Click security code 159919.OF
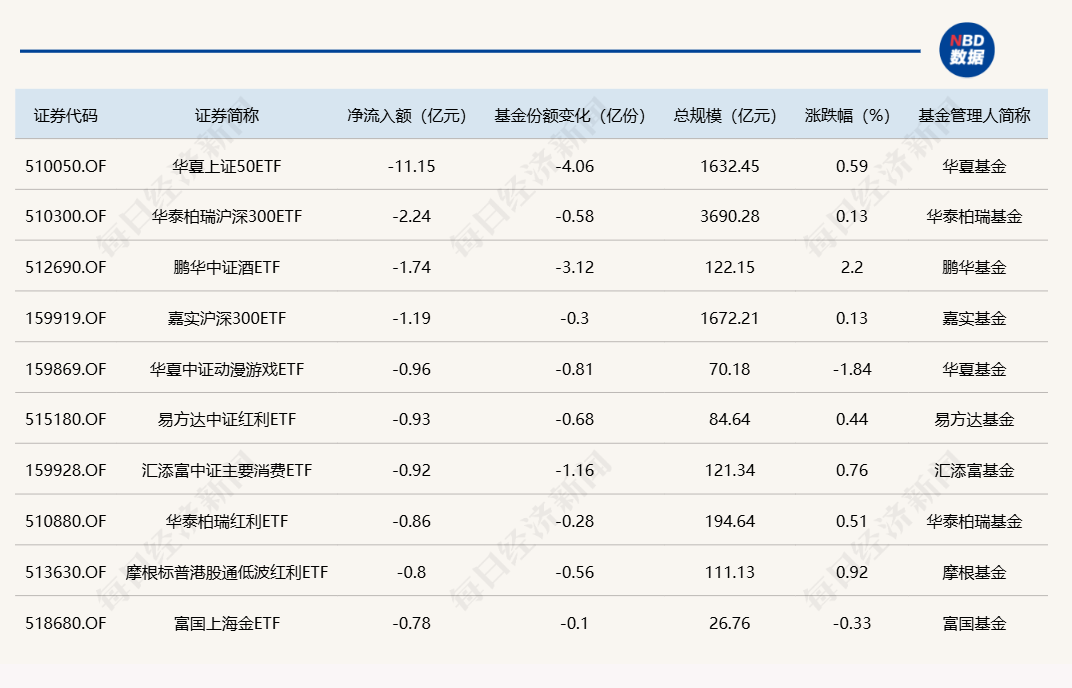This screenshot has width=1072, height=688. click(66, 318)
